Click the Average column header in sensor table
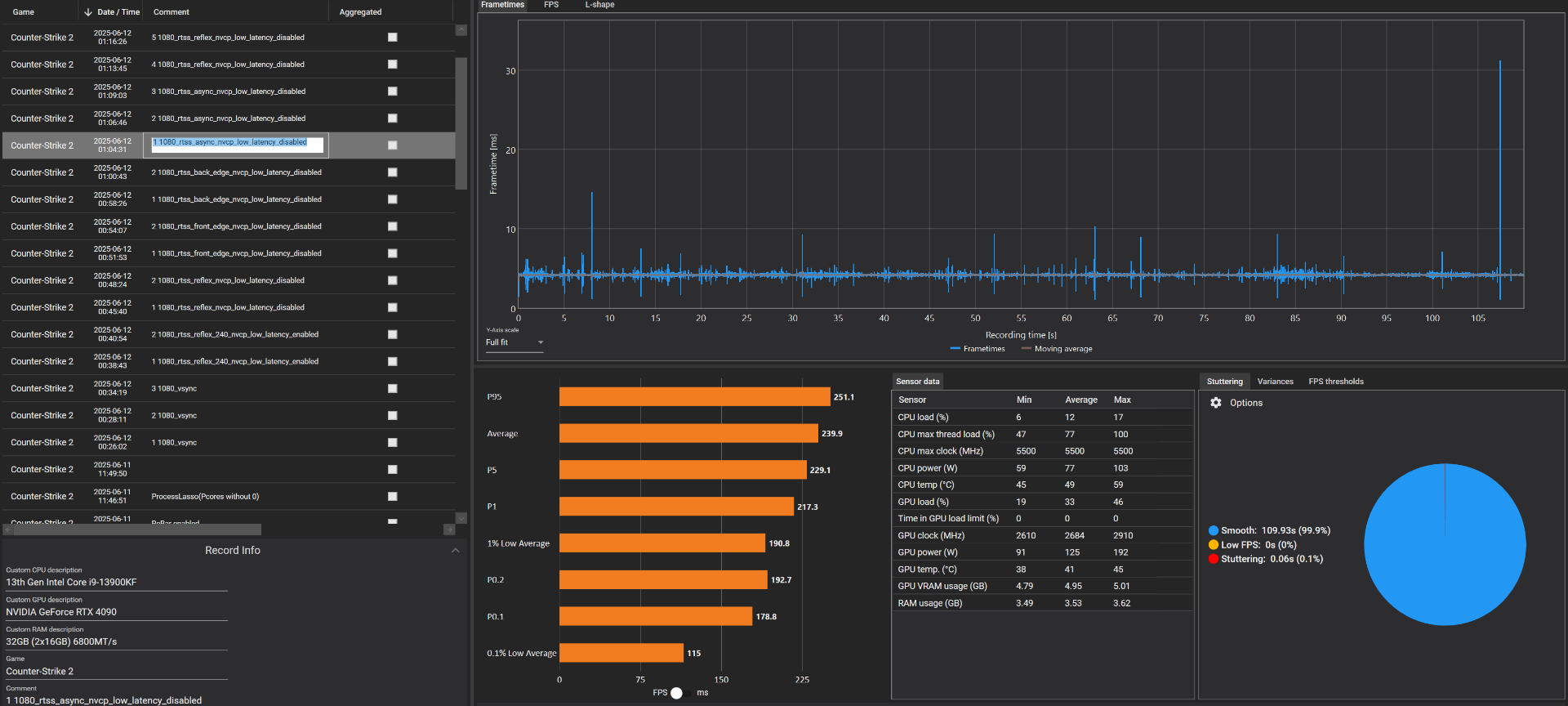1568x706 pixels. (1081, 400)
